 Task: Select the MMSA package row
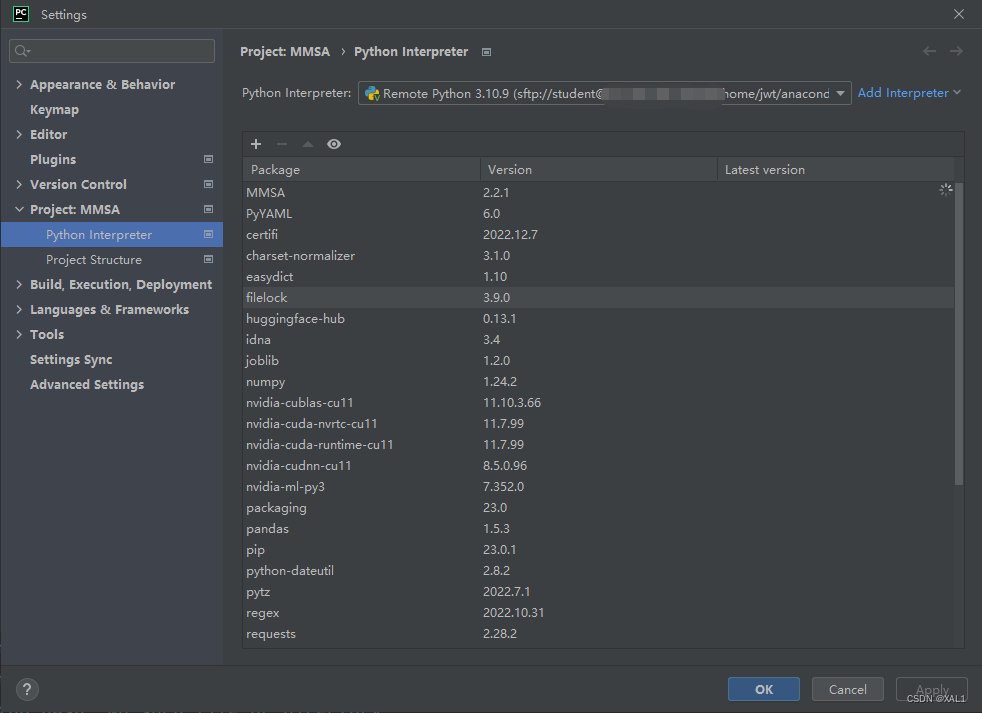point(598,192)
